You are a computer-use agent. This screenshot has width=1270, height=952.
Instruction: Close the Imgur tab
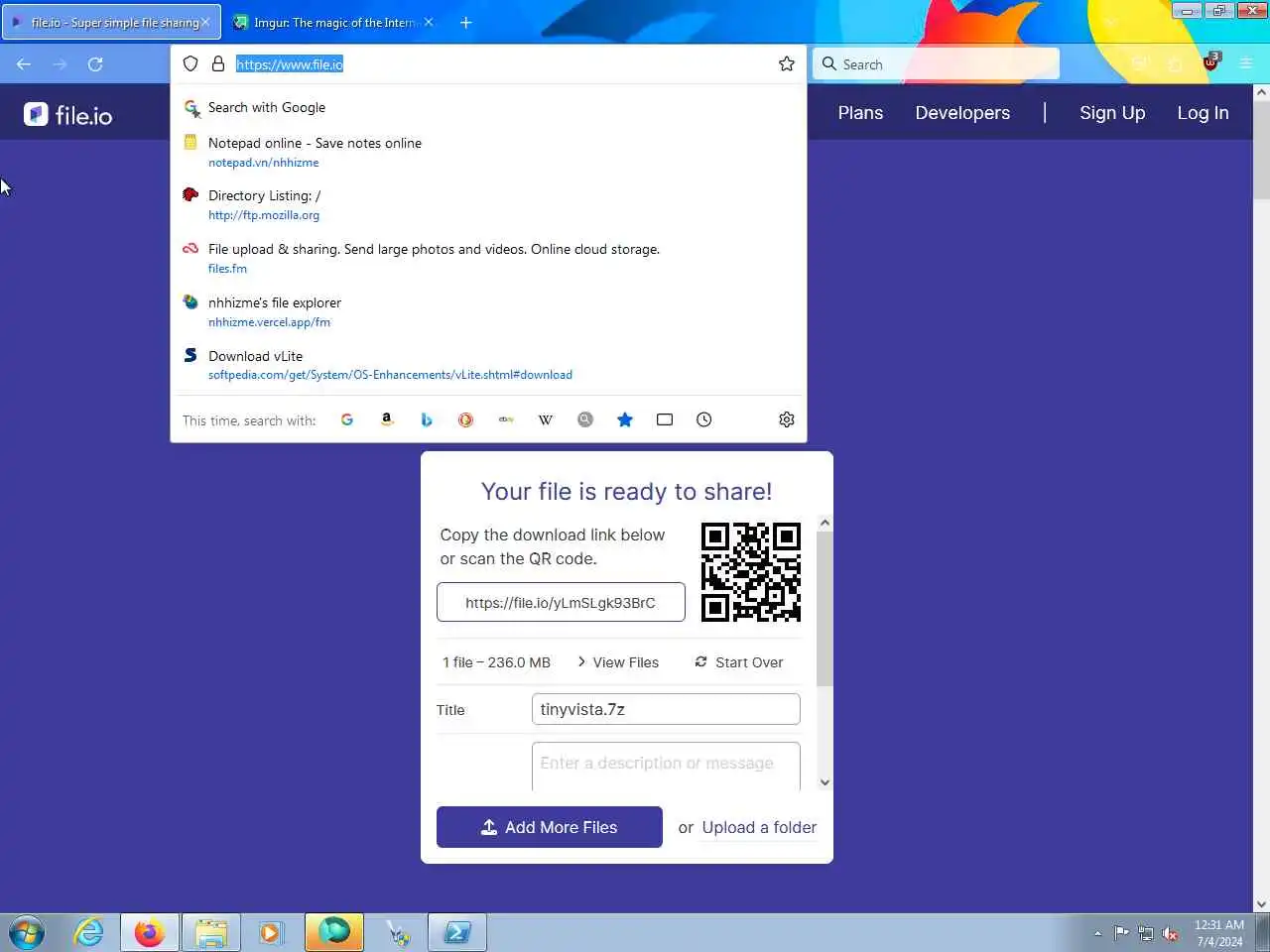[x=429, y=22]
